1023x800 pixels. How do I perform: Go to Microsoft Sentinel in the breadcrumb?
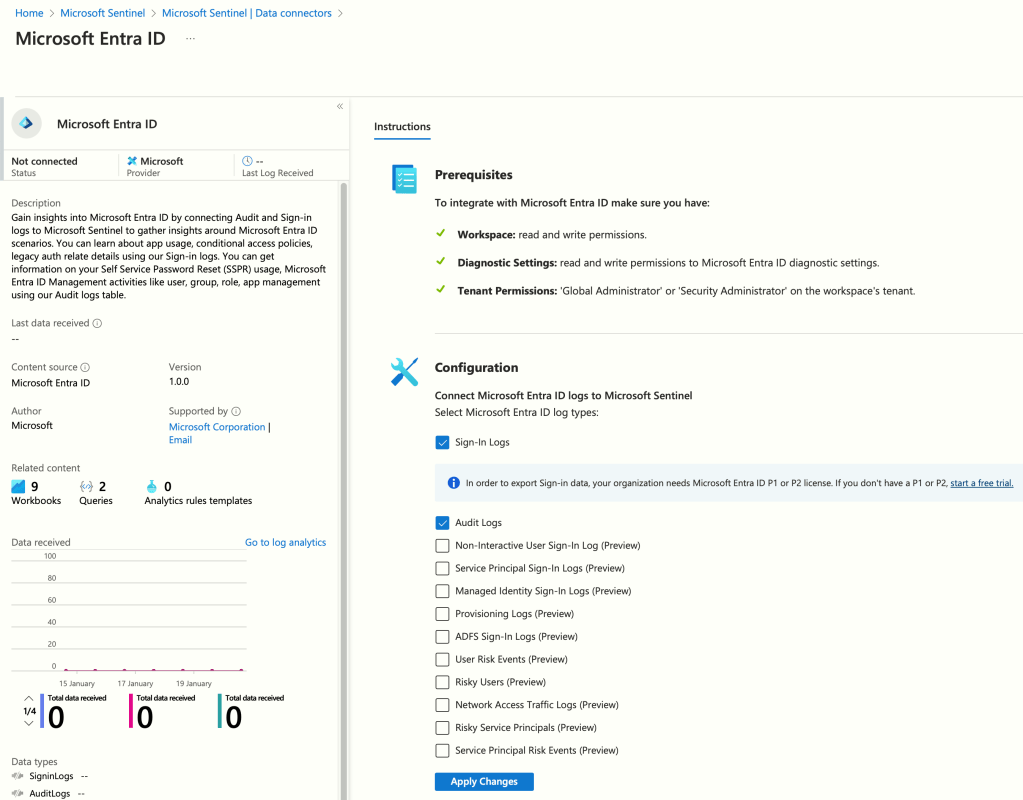[x=102, y=13]
